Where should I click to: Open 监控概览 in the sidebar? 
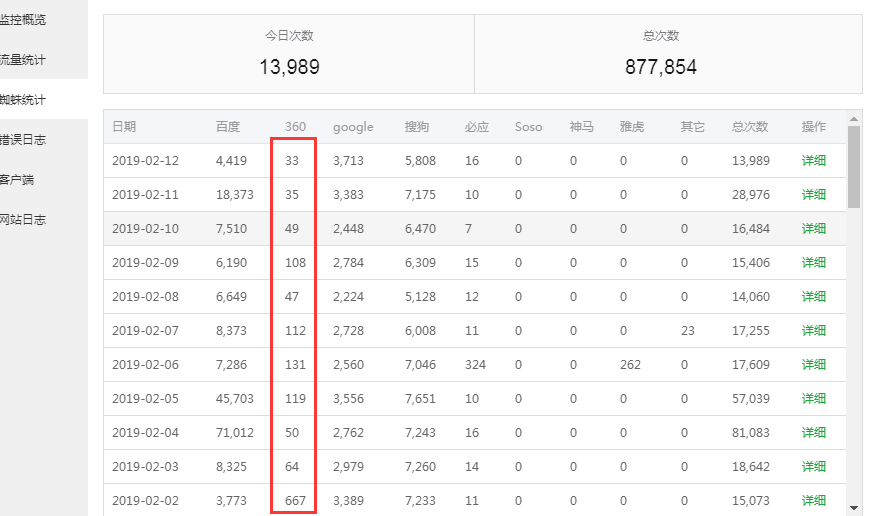tap(24, 20)
